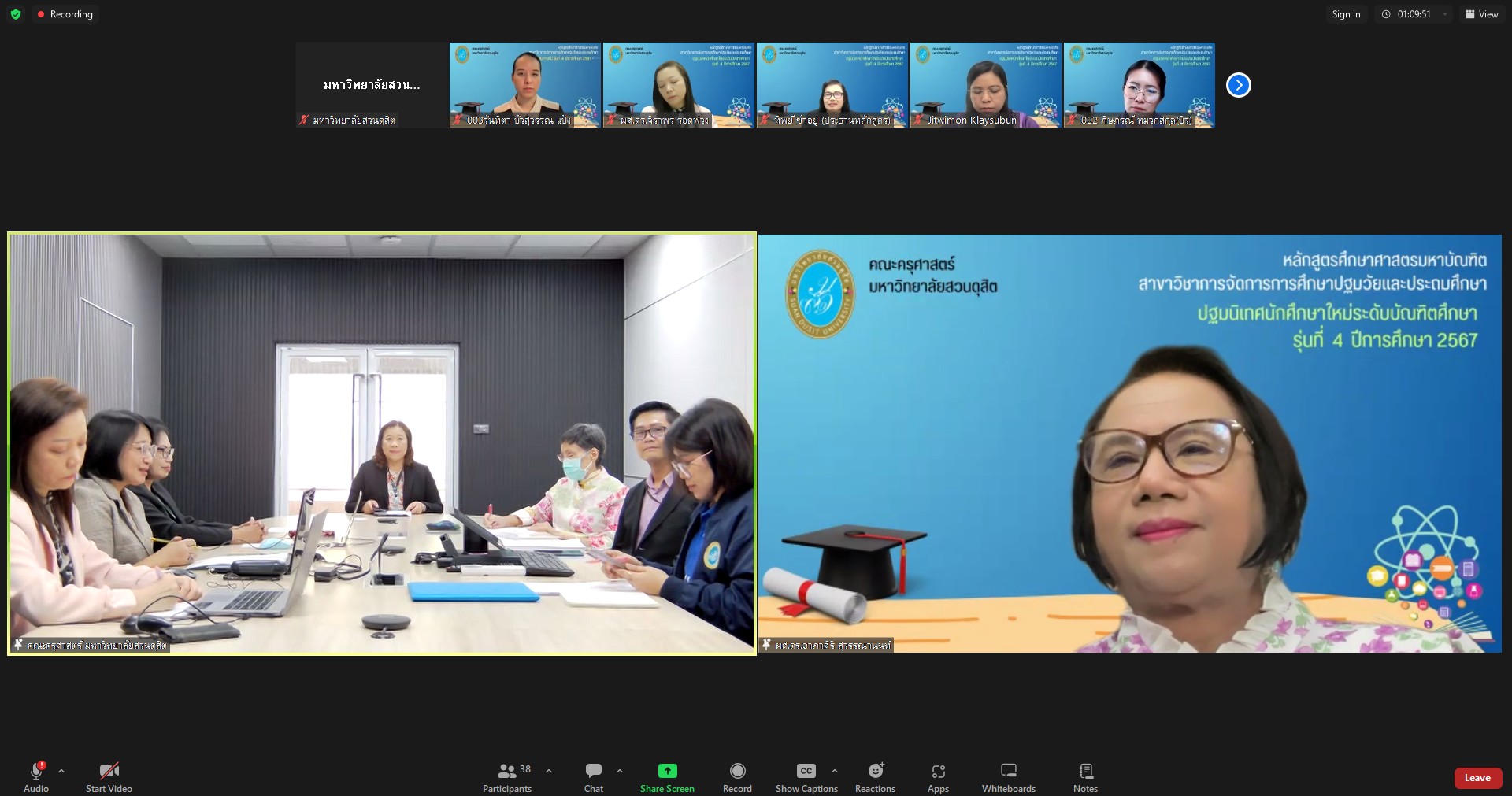Open the Apps panel
Viewport: 1512px width, 796px height.
pos(938,777)
